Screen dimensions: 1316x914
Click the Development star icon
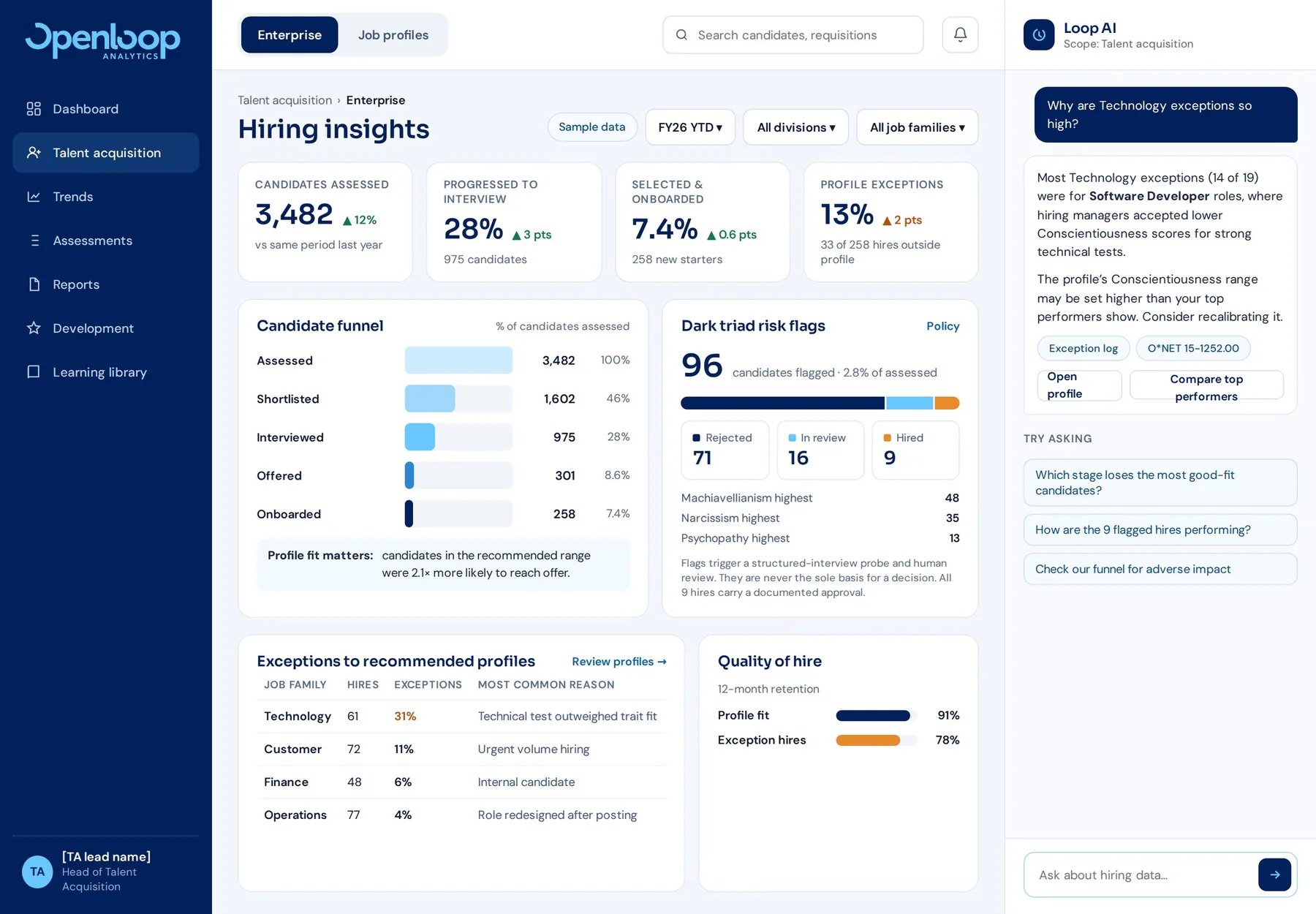click(x=34, y=328)
